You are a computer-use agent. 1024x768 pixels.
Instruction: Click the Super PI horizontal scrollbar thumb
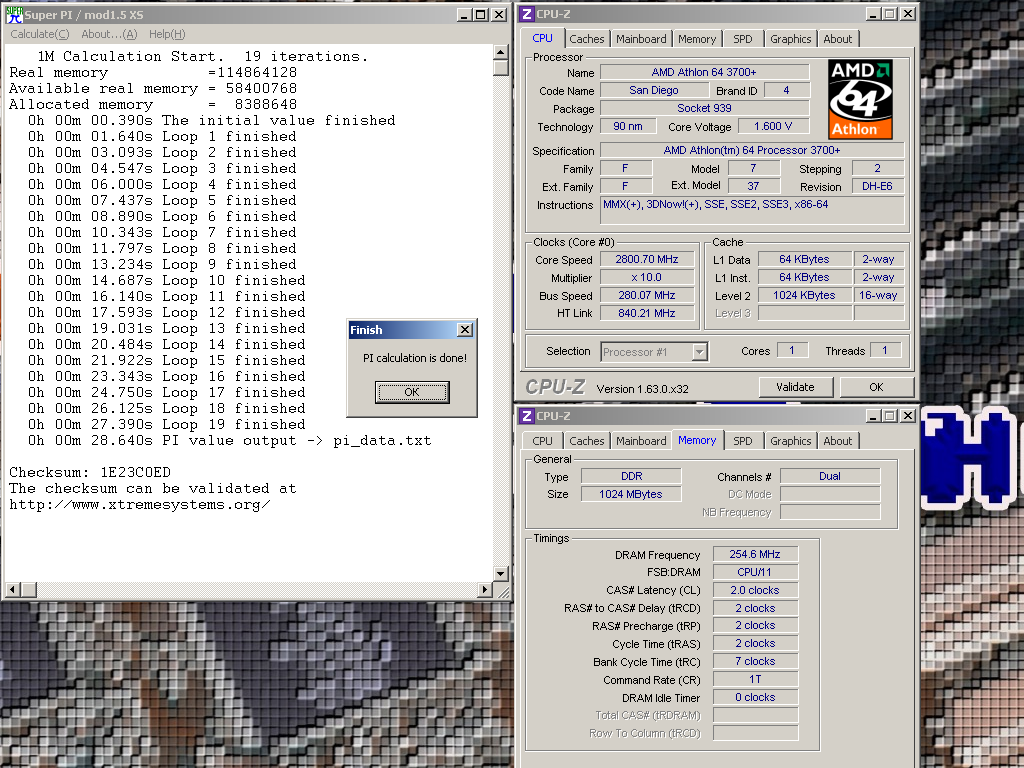click(28, 590)
